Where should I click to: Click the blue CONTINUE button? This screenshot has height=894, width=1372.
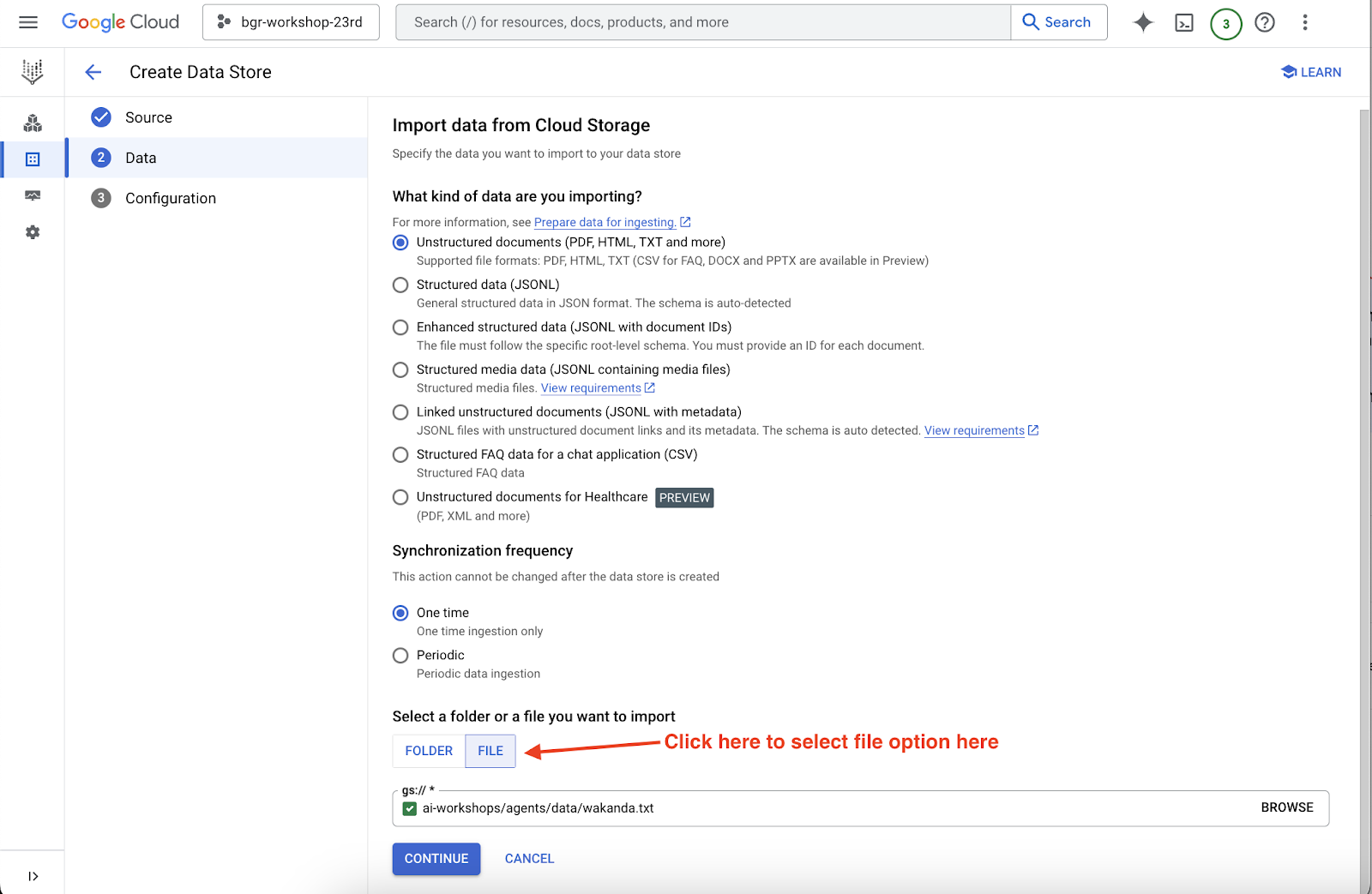pos(436,859)
